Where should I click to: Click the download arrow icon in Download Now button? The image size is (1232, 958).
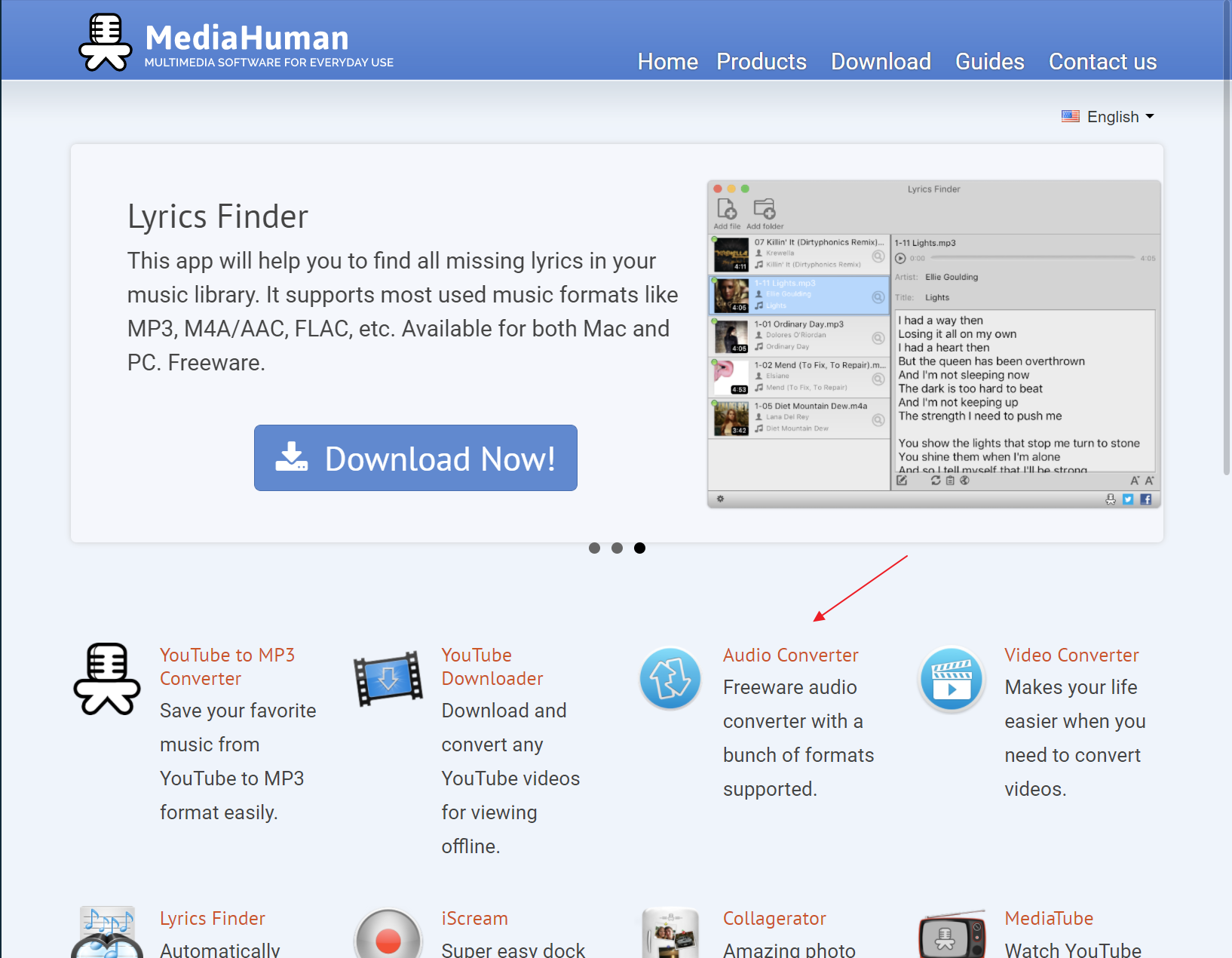click(x=292, y=457)
